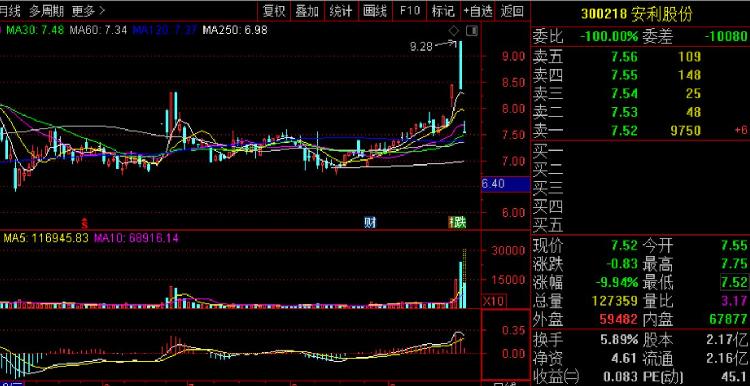
Task: Click the blue 6.40 price axis marker
Action: point(506,184)
